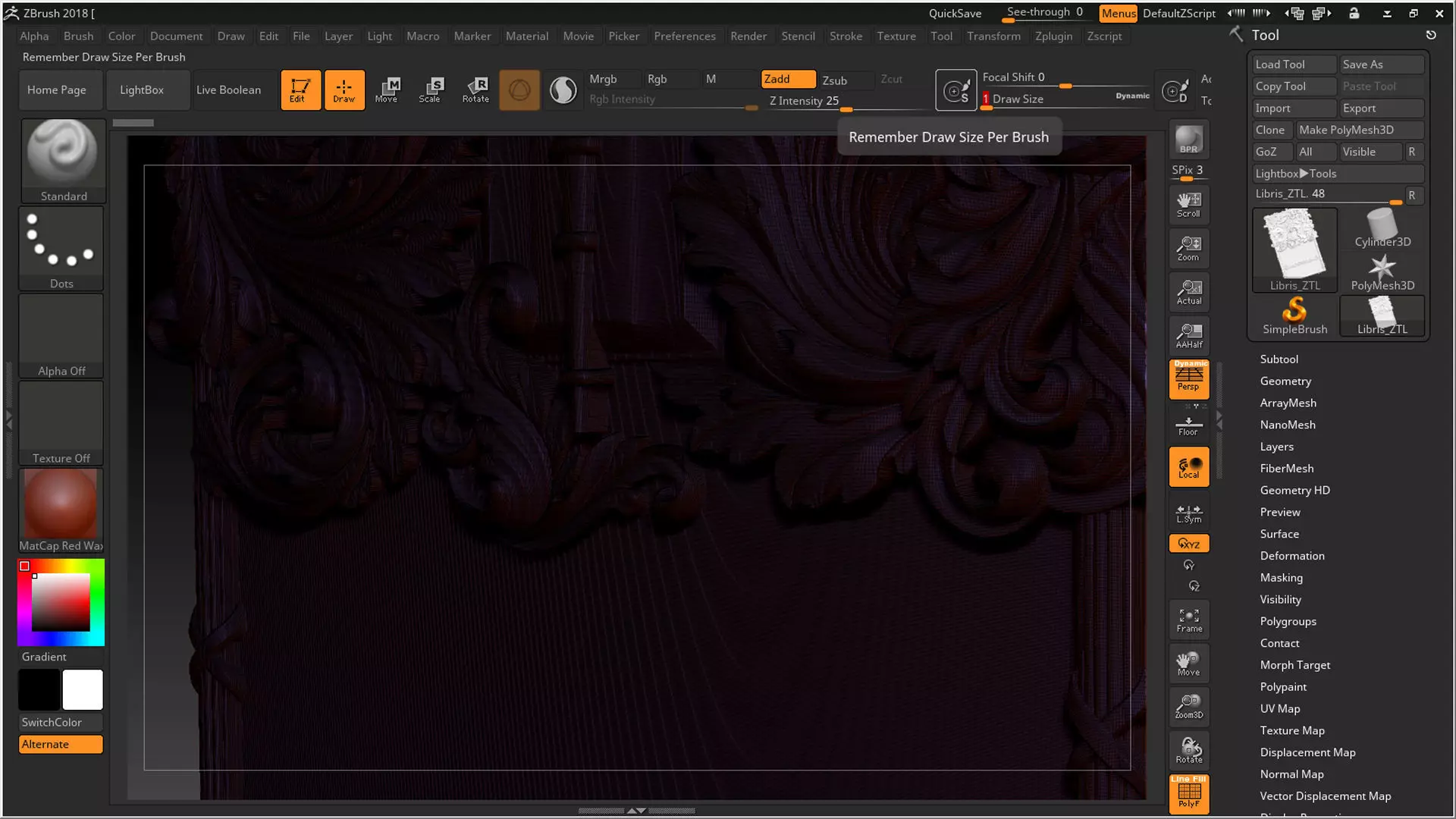1456x819 pixels.
Task: Expand the Subtool section
Action: (x=1279, y=359)
